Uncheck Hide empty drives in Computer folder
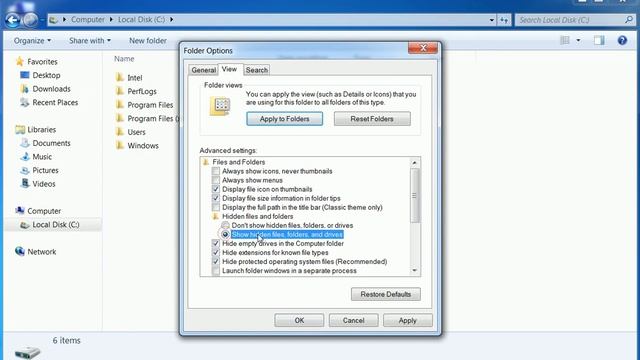The height and width of the screenshot is (360, 640). 216,243
